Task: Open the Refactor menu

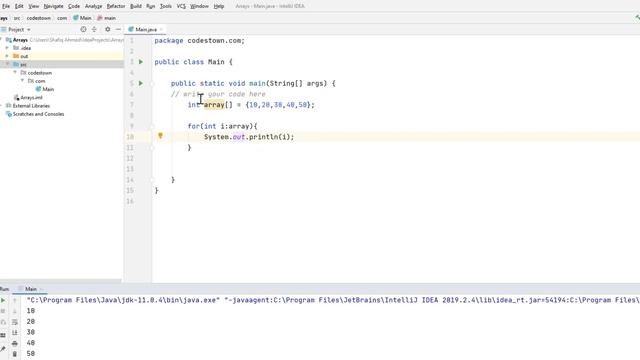Action: pos(116,6)
